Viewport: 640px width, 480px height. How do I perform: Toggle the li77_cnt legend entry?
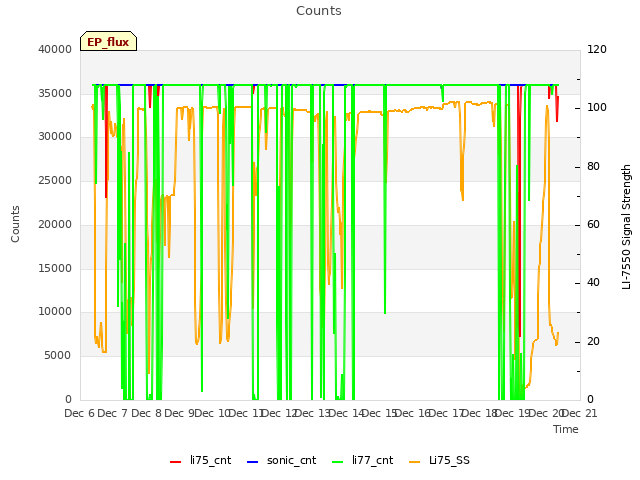coord(363,460)
